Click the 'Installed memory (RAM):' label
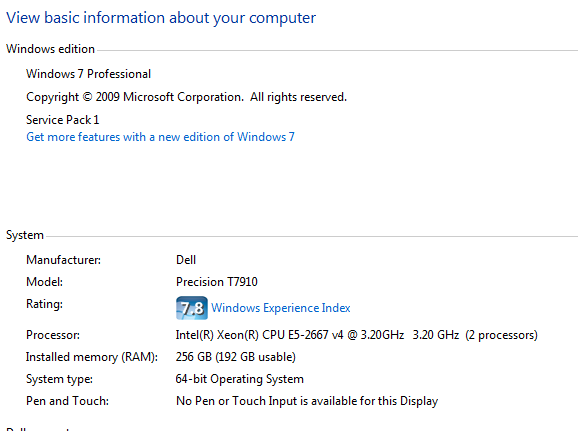Image resolution: width=578 pixels, height=431 pixels. pos(92,357)
